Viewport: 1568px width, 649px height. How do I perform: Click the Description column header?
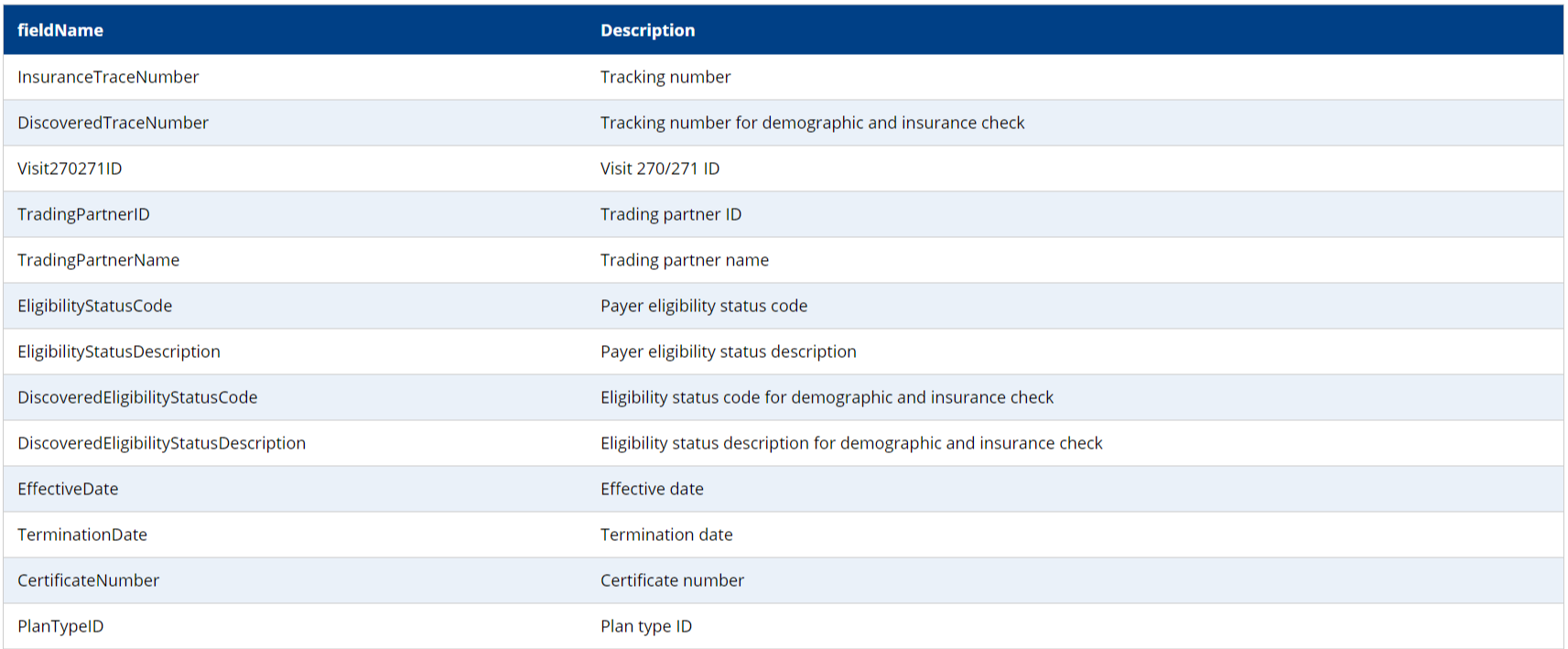pyautogui.click(x=647, y=30)
